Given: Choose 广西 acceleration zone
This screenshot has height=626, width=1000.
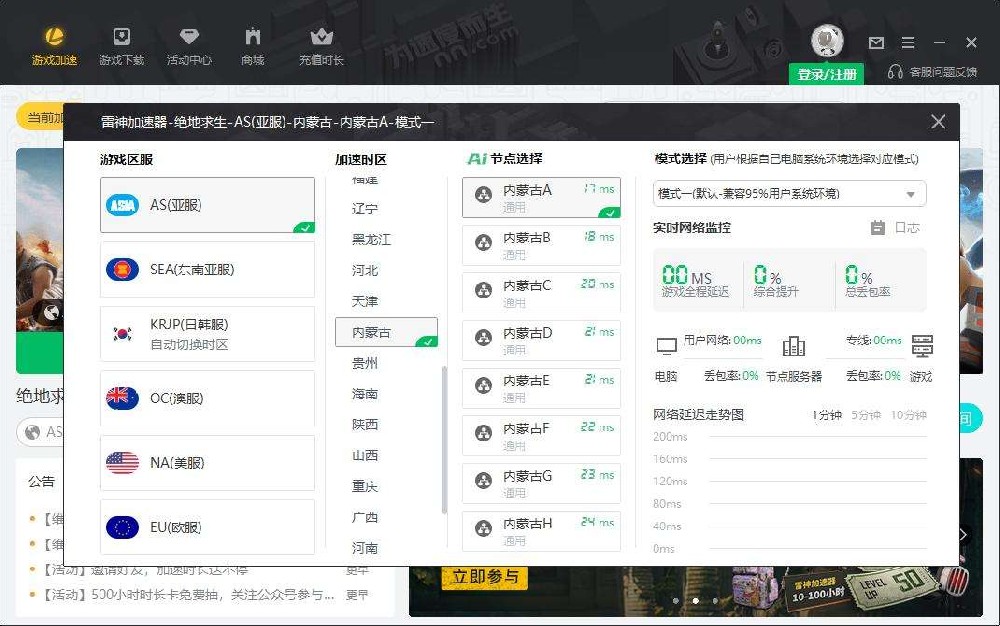Looking at the screenshot, I should point(365,517).
